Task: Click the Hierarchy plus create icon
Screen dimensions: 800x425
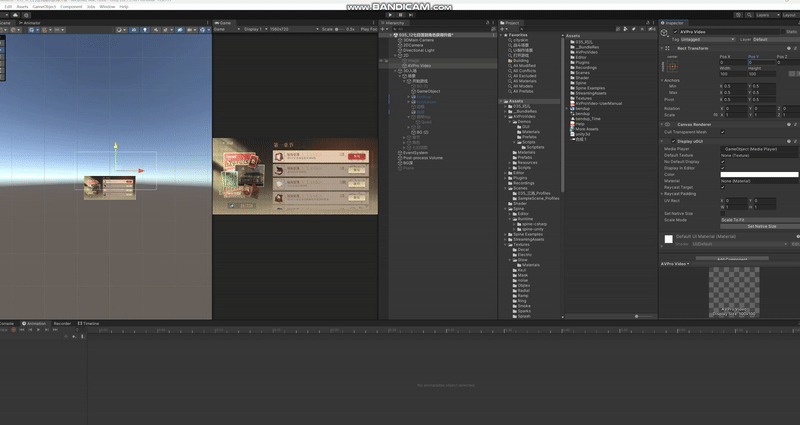Action: pos(383,29)
